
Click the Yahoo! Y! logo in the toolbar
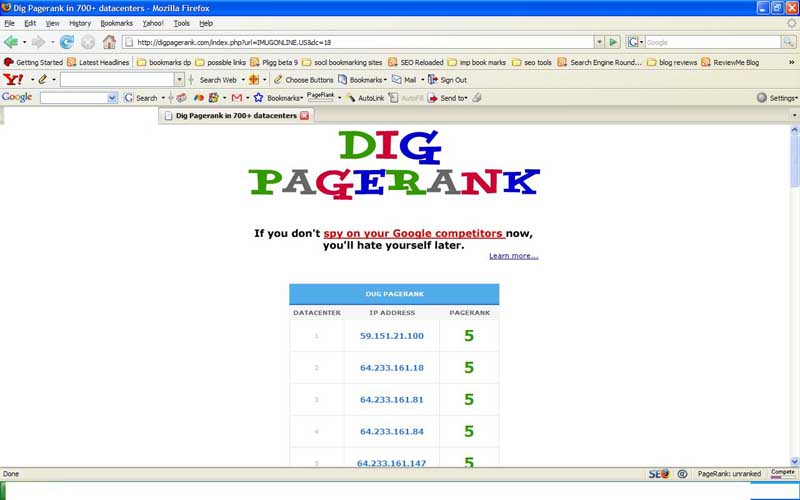tap(13, 80)
